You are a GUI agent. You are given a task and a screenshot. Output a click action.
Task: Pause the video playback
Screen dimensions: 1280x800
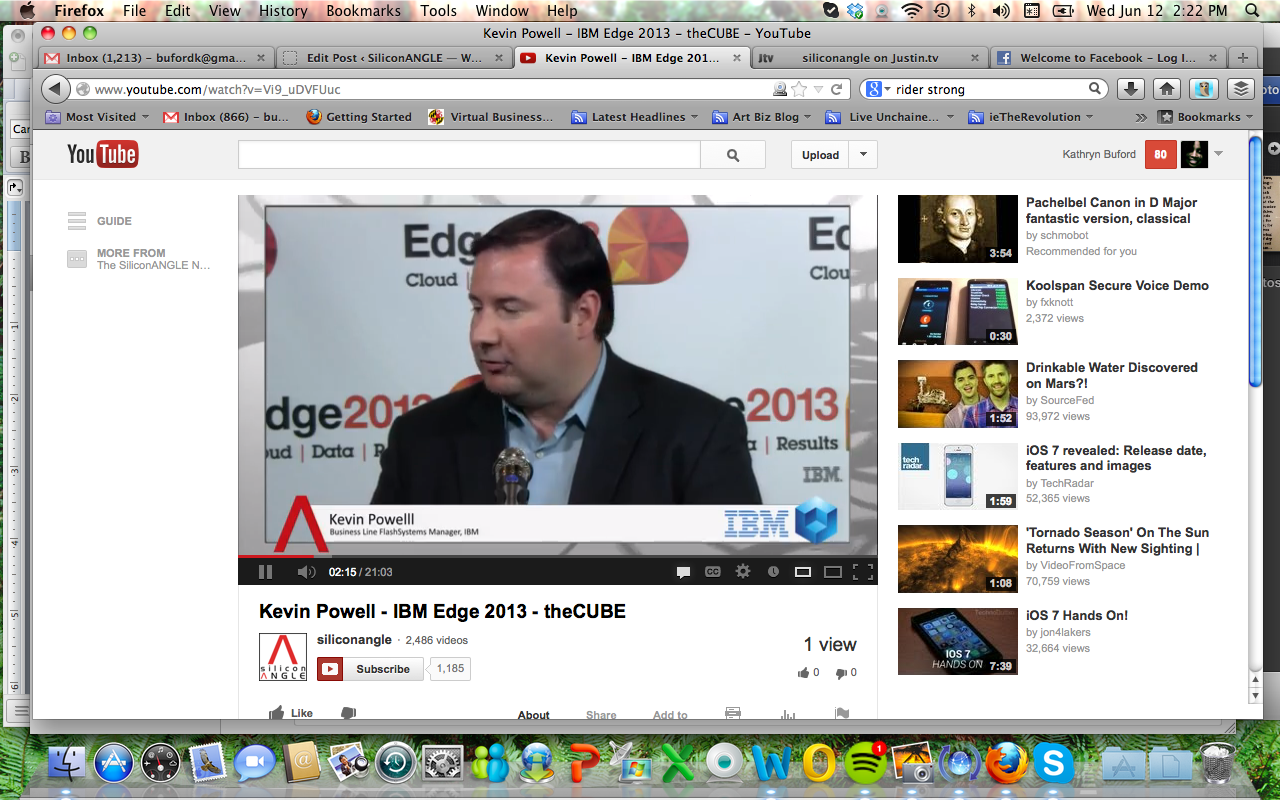tap(265, 572)
